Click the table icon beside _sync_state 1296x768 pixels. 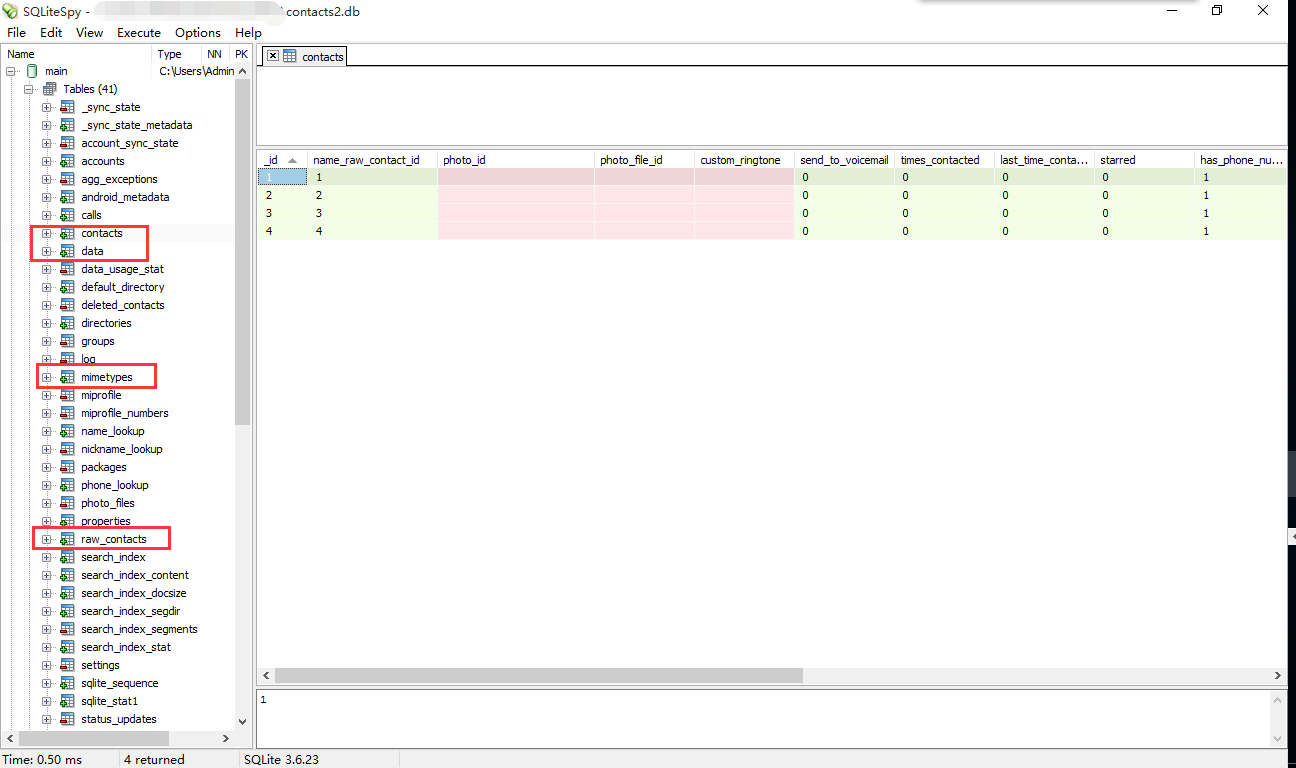(x=67, y=107)
